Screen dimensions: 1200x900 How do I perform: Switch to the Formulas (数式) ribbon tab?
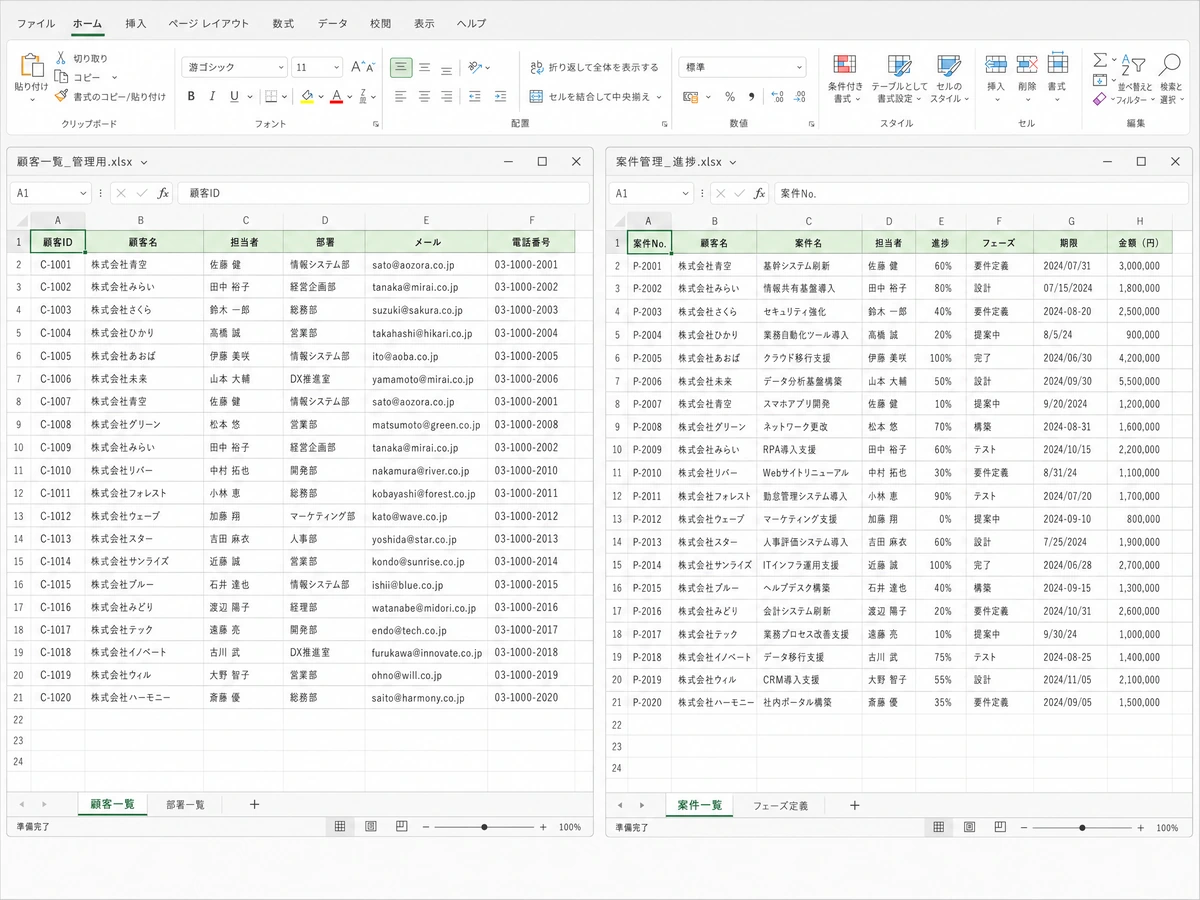[x=283, y=23]
